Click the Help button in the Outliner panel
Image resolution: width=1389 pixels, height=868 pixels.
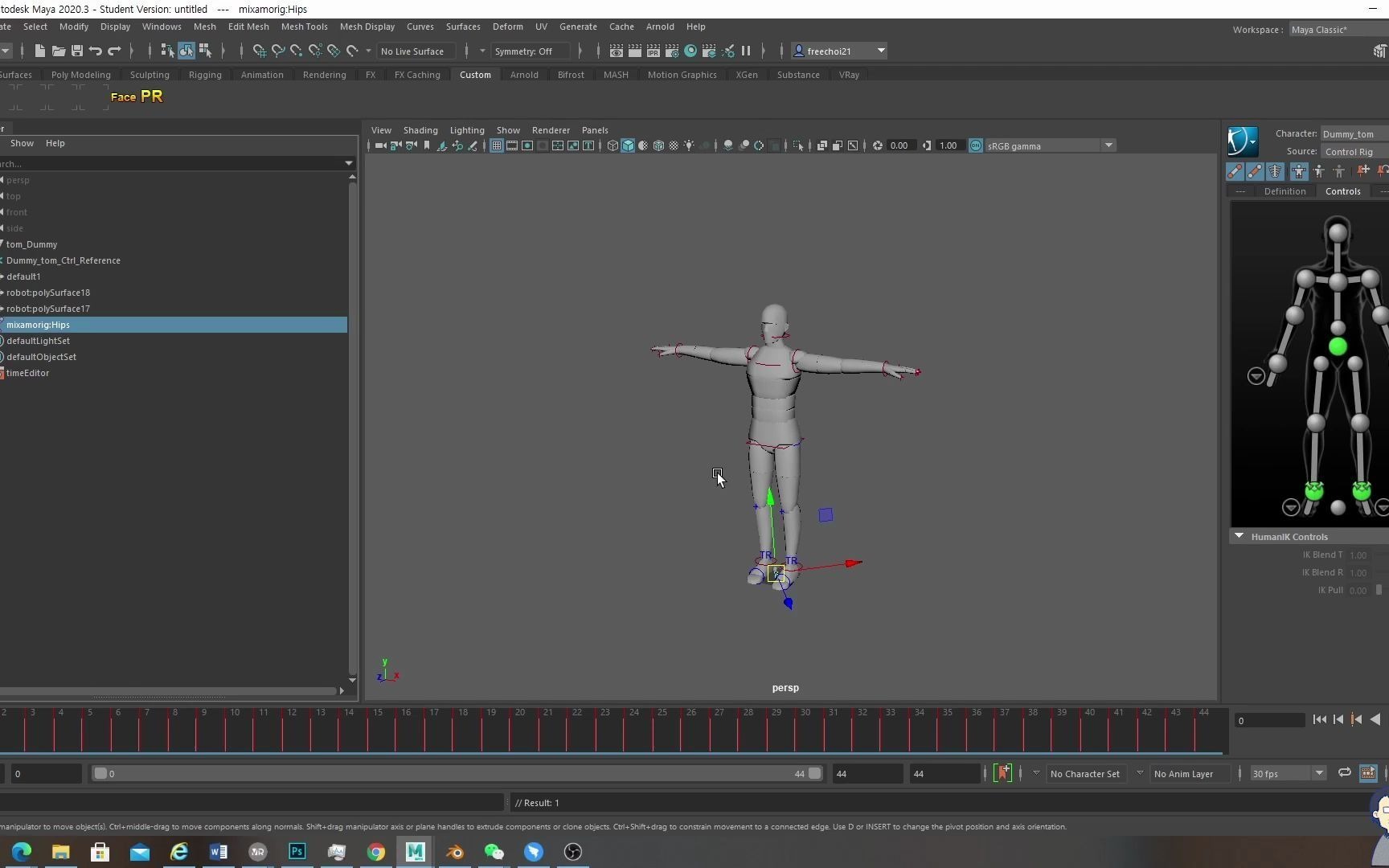pos(55,143)
